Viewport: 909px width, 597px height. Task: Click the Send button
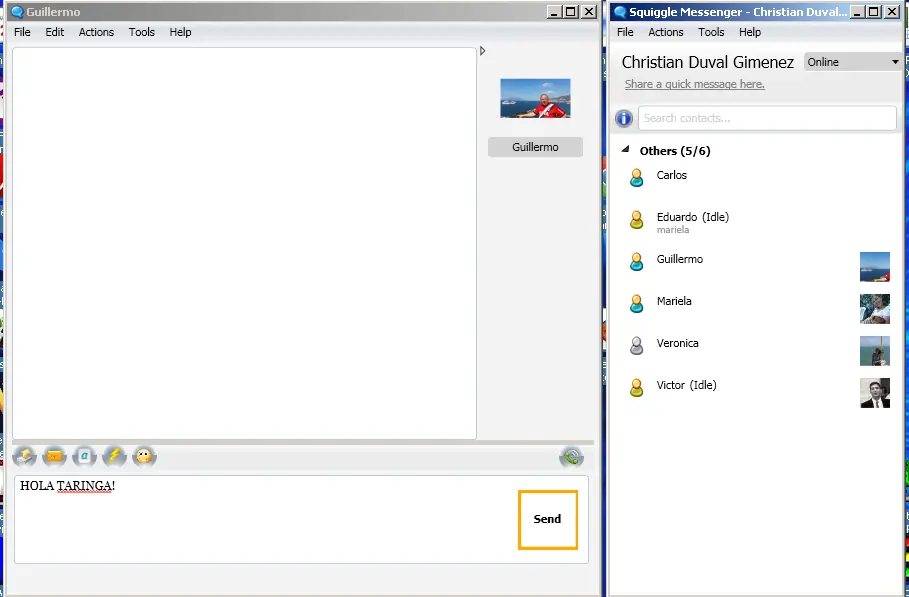pyautogui.click(x=548, y=519)
